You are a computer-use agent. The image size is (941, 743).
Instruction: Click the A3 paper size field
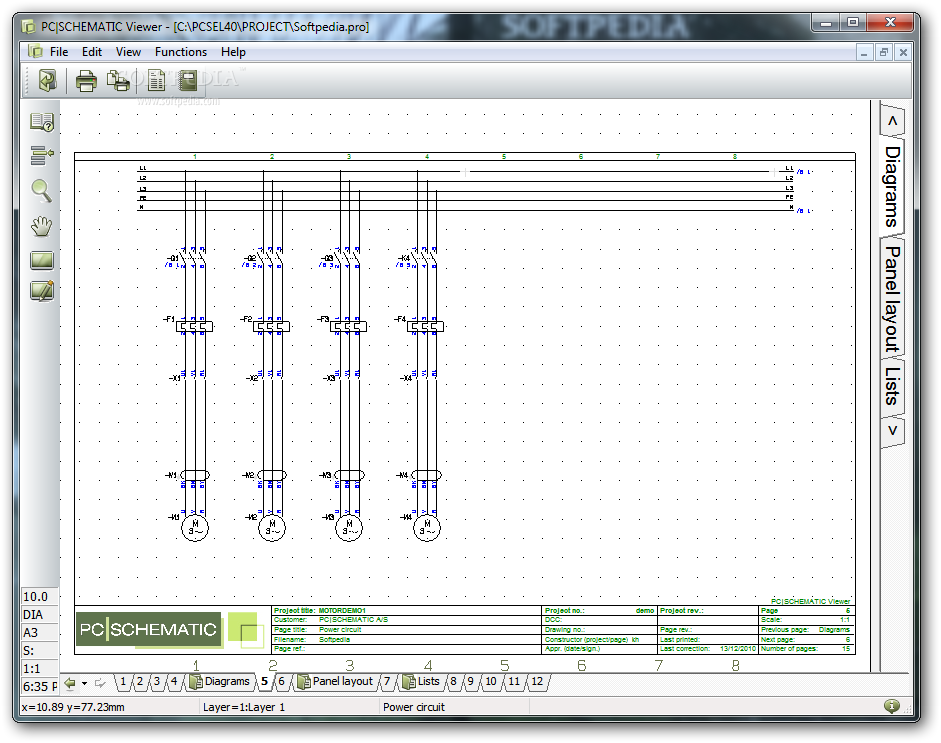40,633
